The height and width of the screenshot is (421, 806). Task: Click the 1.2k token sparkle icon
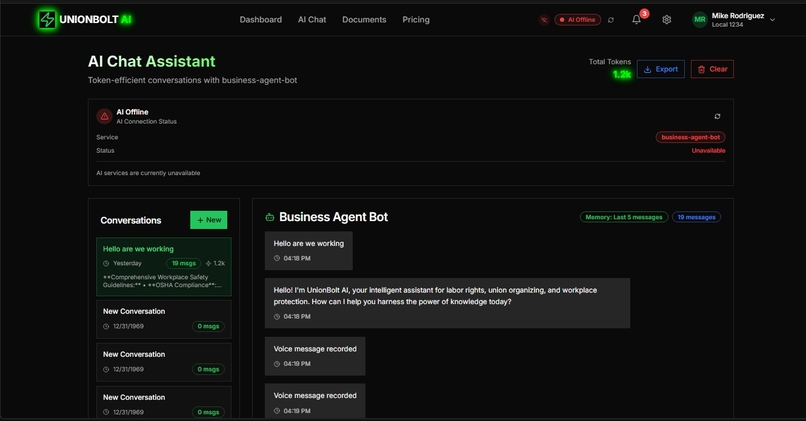[x=208, y=263]
